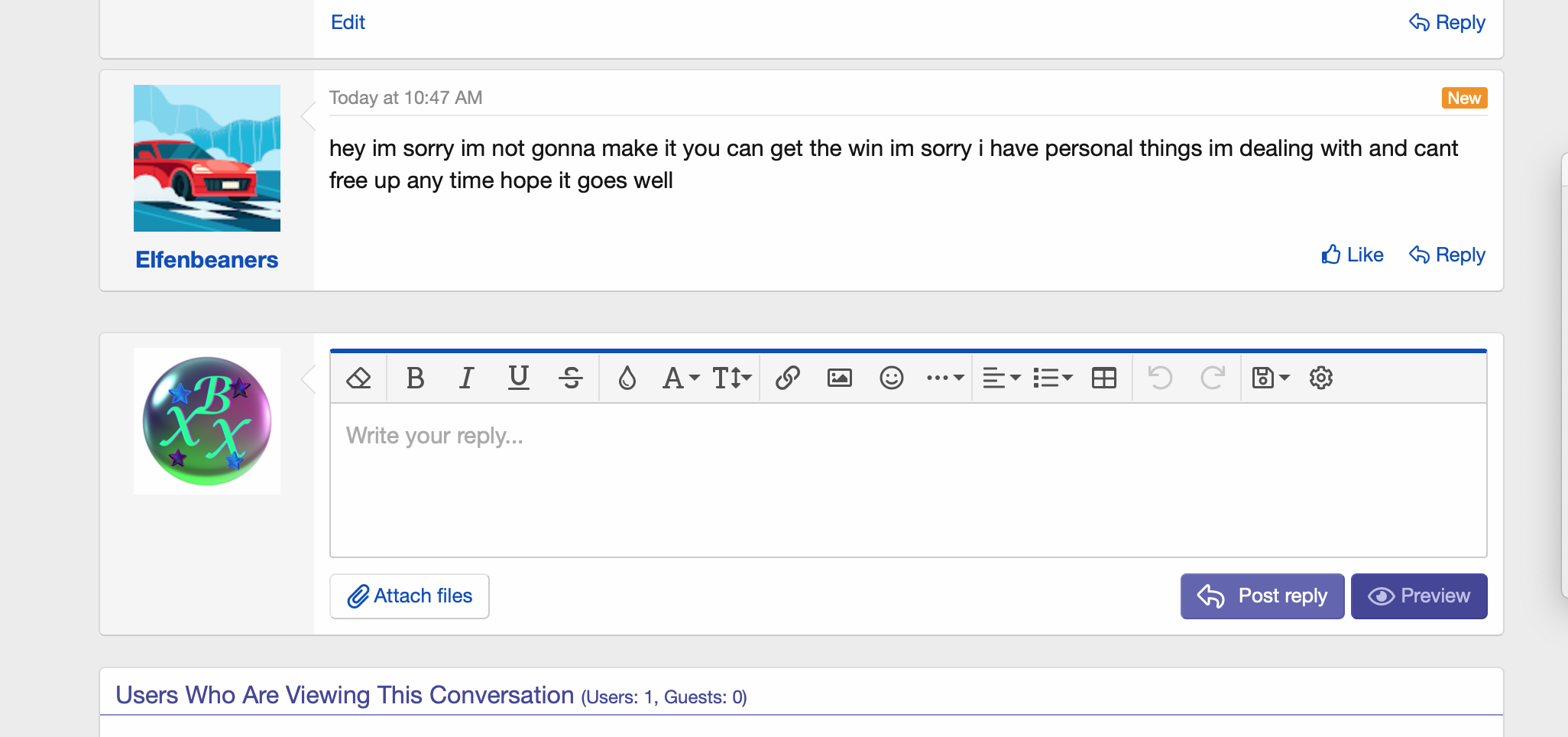Insert a table in the editor
1568x737 pixels.
(x=1103, y=378)
